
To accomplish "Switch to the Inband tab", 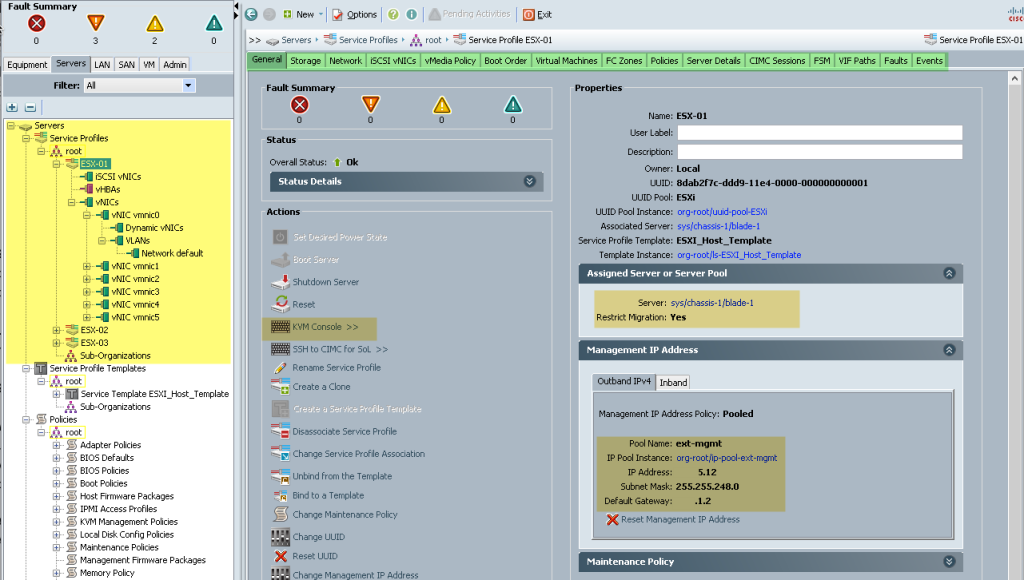I will (673, 382).
